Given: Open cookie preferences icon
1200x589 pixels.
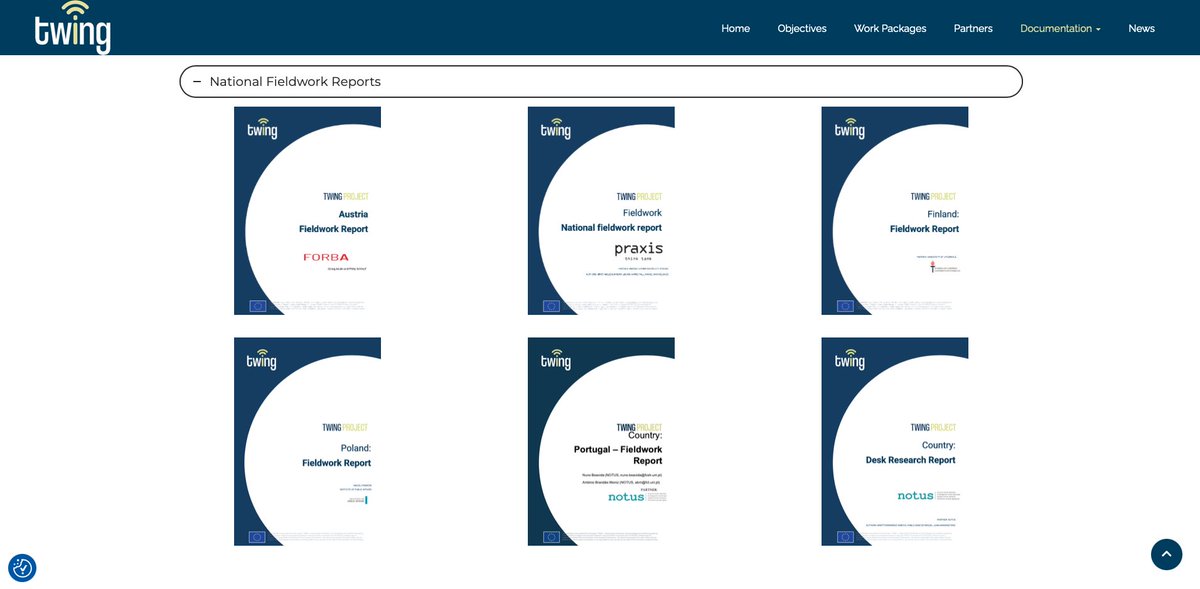Looking at the screenshot, I should click(23, 568).
